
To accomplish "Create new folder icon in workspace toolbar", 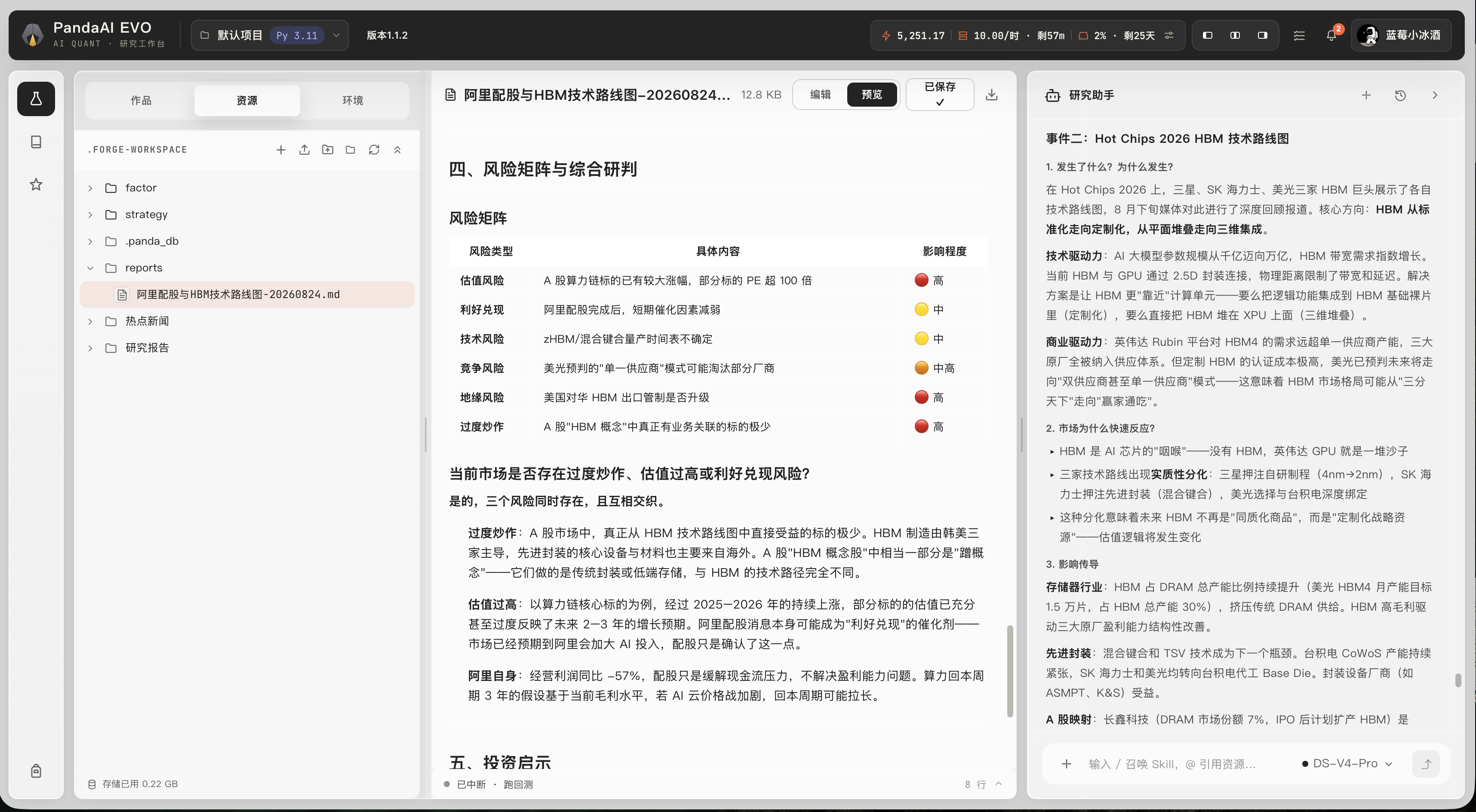I will click(x=351, y=150).
